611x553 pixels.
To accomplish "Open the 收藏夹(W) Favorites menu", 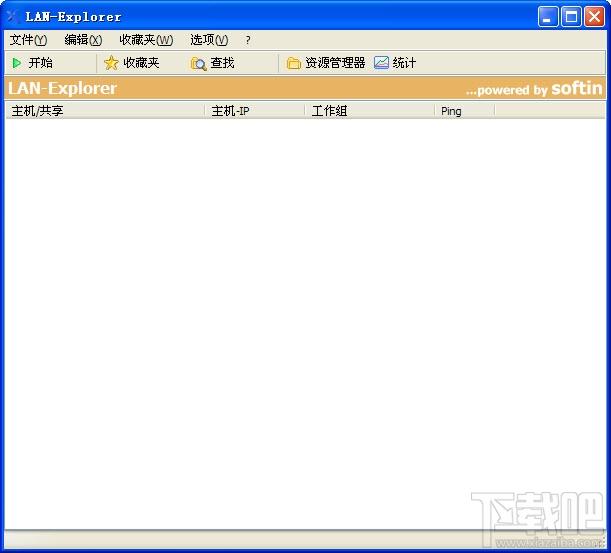I will coord(146,40).
